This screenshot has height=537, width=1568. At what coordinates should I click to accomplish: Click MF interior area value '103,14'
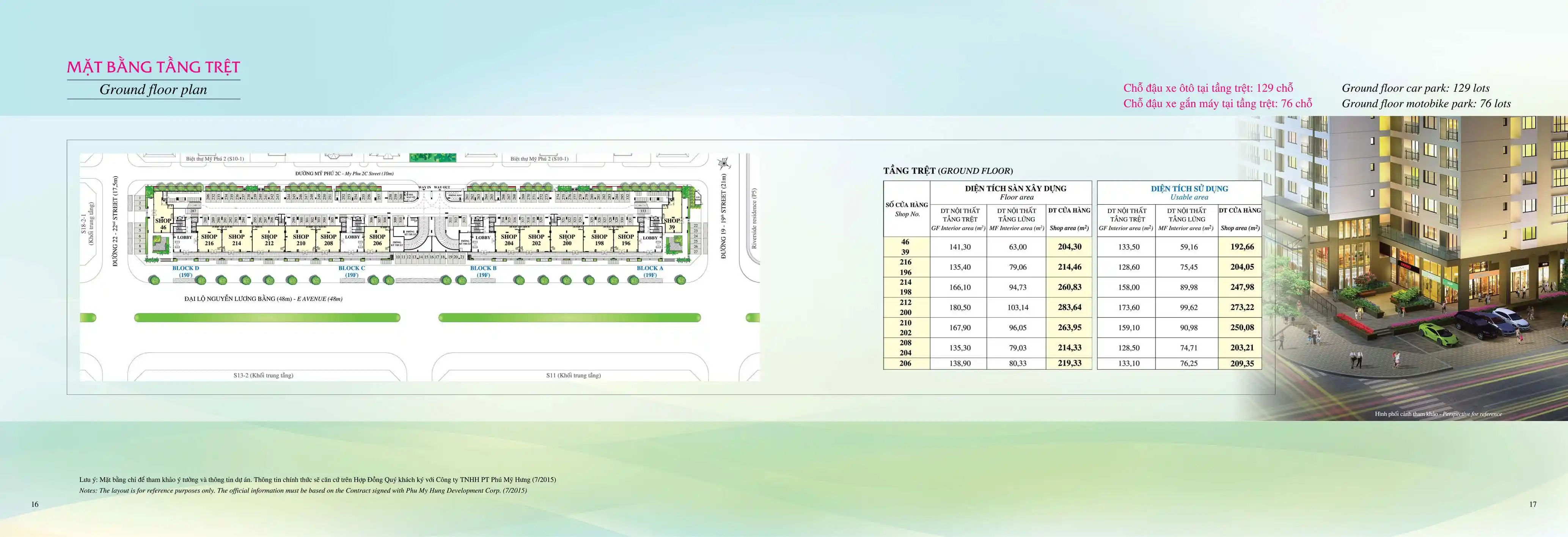[x=1018, y=308]
